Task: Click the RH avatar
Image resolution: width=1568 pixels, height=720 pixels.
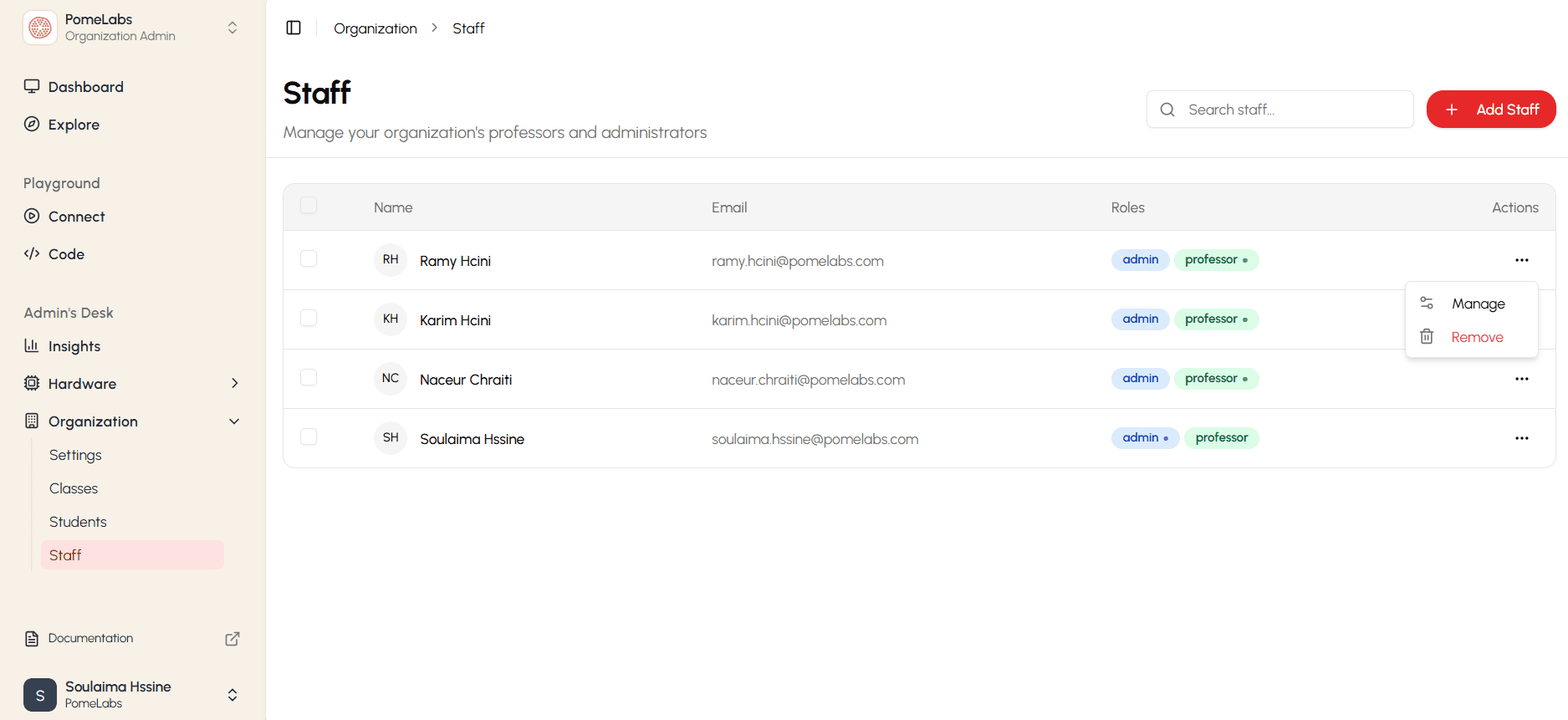Action: click(x=391, y=260)
